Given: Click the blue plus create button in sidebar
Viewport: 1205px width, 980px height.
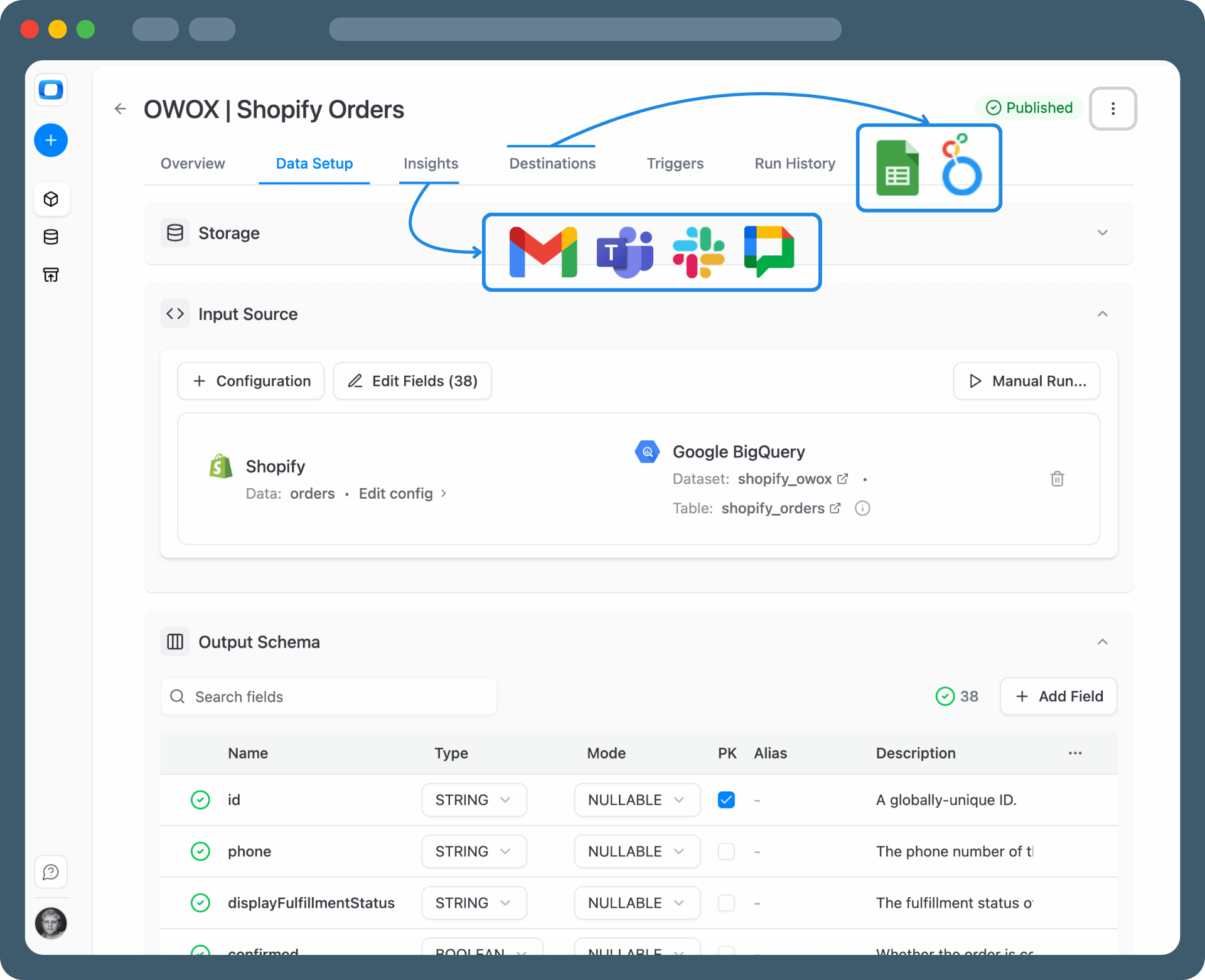Looking at the screenshot, I should pyautogui.click(x=51, y=140).
